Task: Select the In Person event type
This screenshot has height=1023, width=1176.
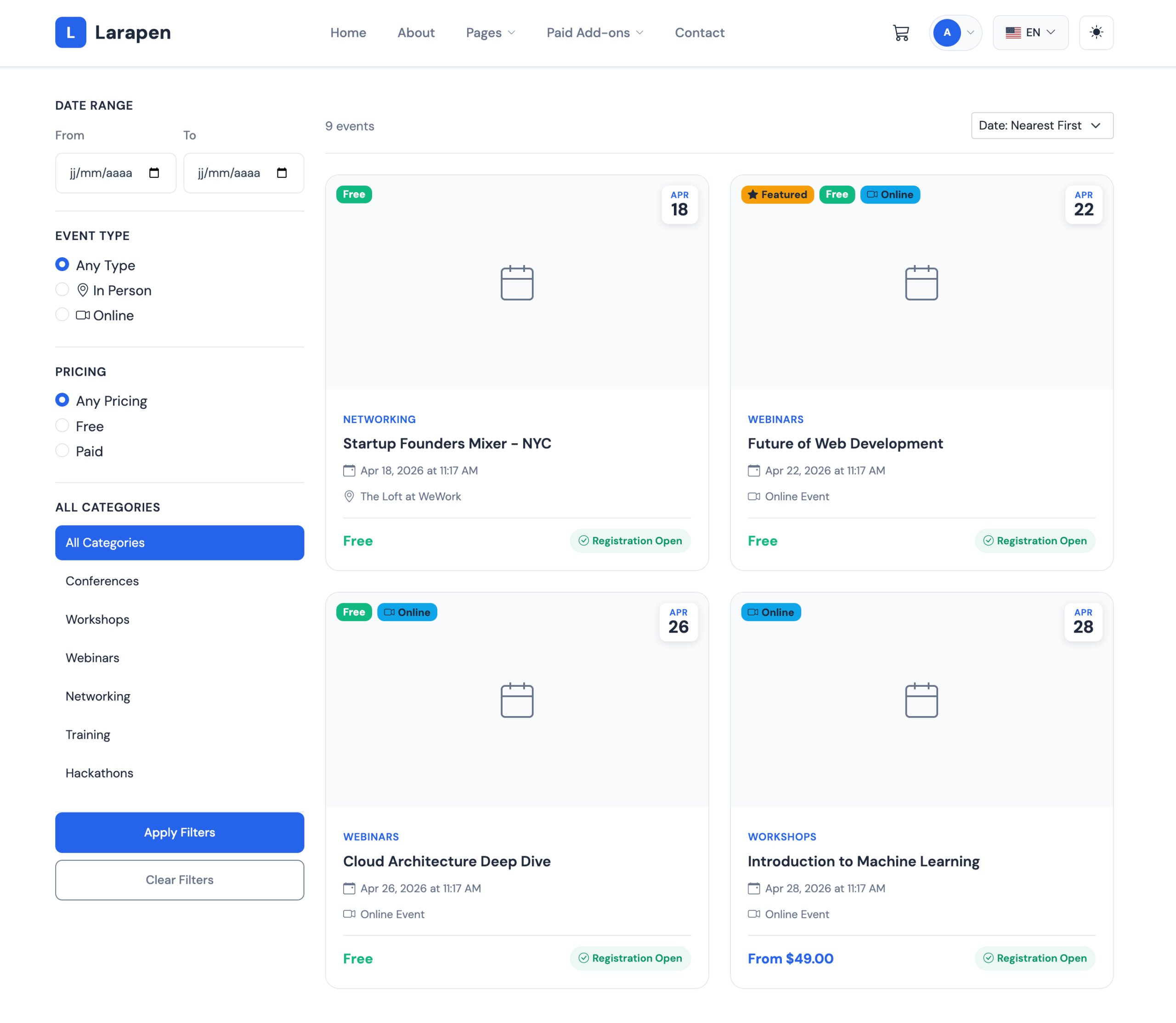Action: [62, 290]
